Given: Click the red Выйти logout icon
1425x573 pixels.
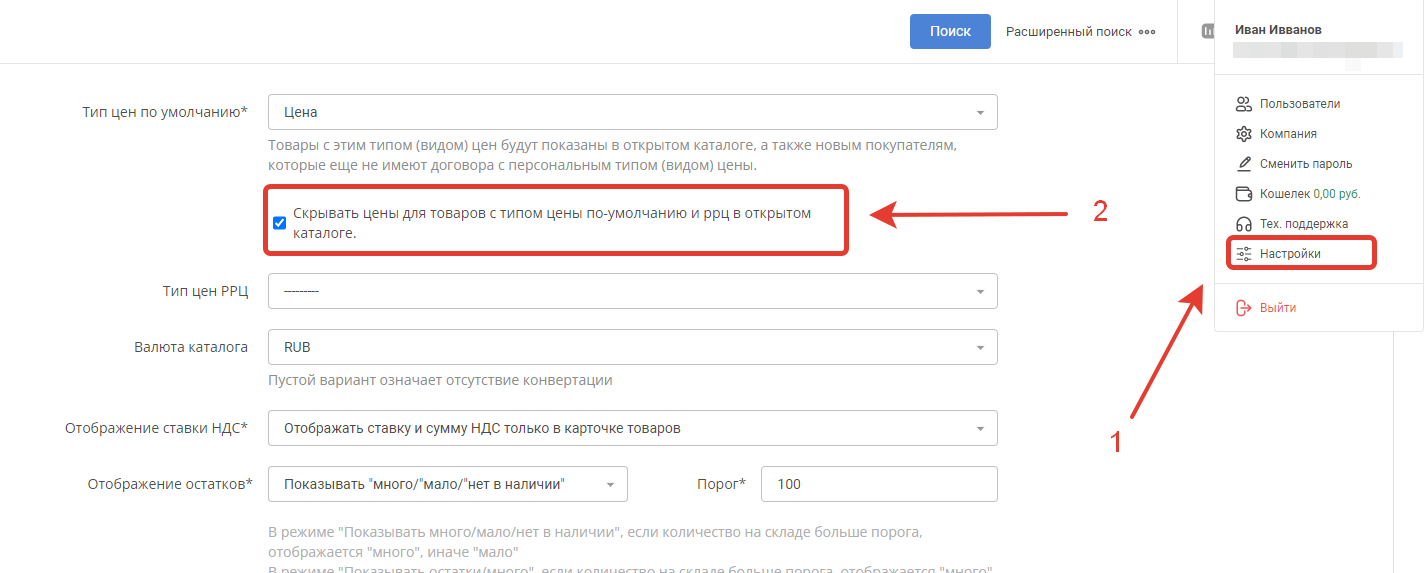Looking at the screenshot, I should [x=1244, y=308].
